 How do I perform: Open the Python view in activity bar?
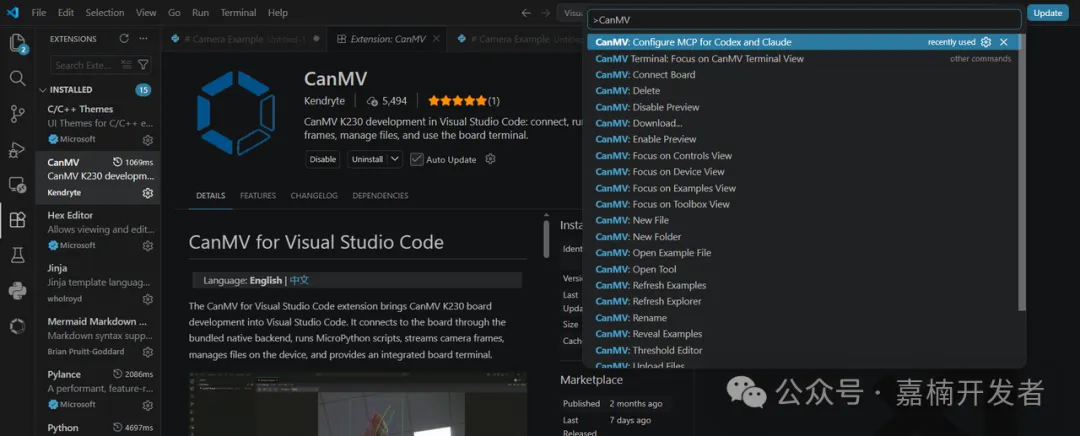point(17,291)
